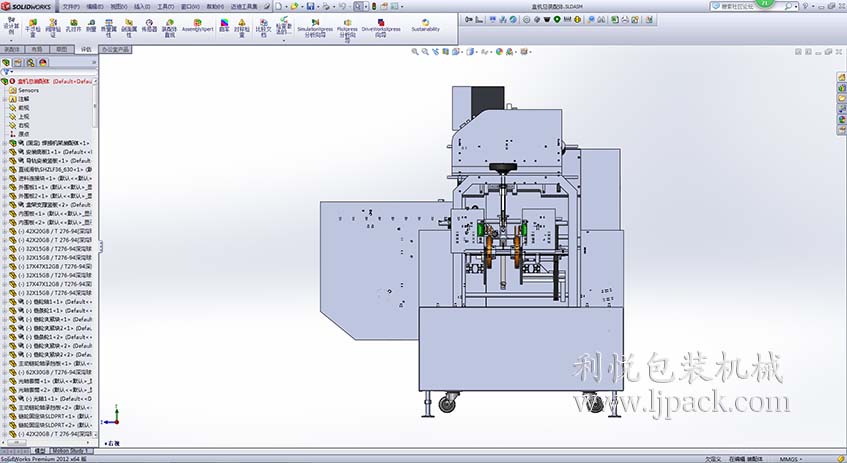Screen dimensions: 847x463
Task: Select the 原点 origin item in tree
Action: [23, 133]
